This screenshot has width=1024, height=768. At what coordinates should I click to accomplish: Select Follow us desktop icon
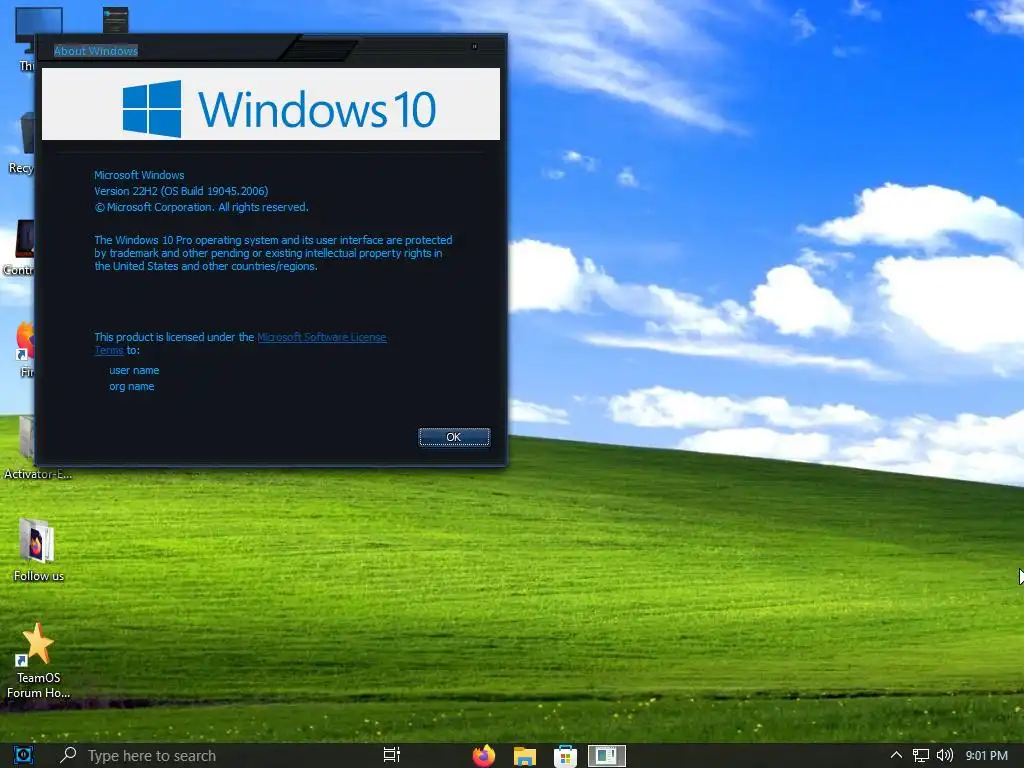pos(38,549)
